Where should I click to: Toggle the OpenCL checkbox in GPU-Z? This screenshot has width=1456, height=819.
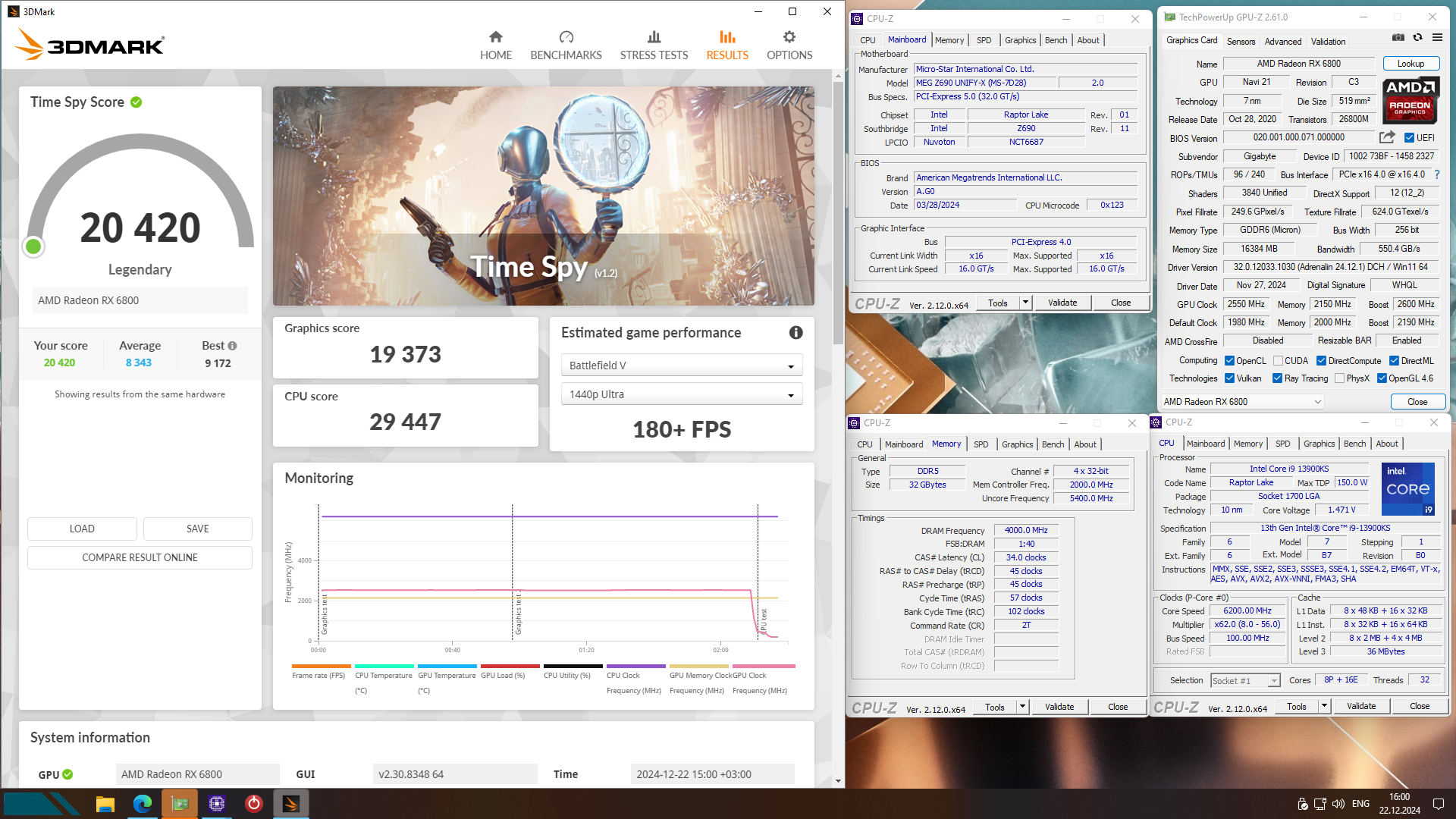1229,361
